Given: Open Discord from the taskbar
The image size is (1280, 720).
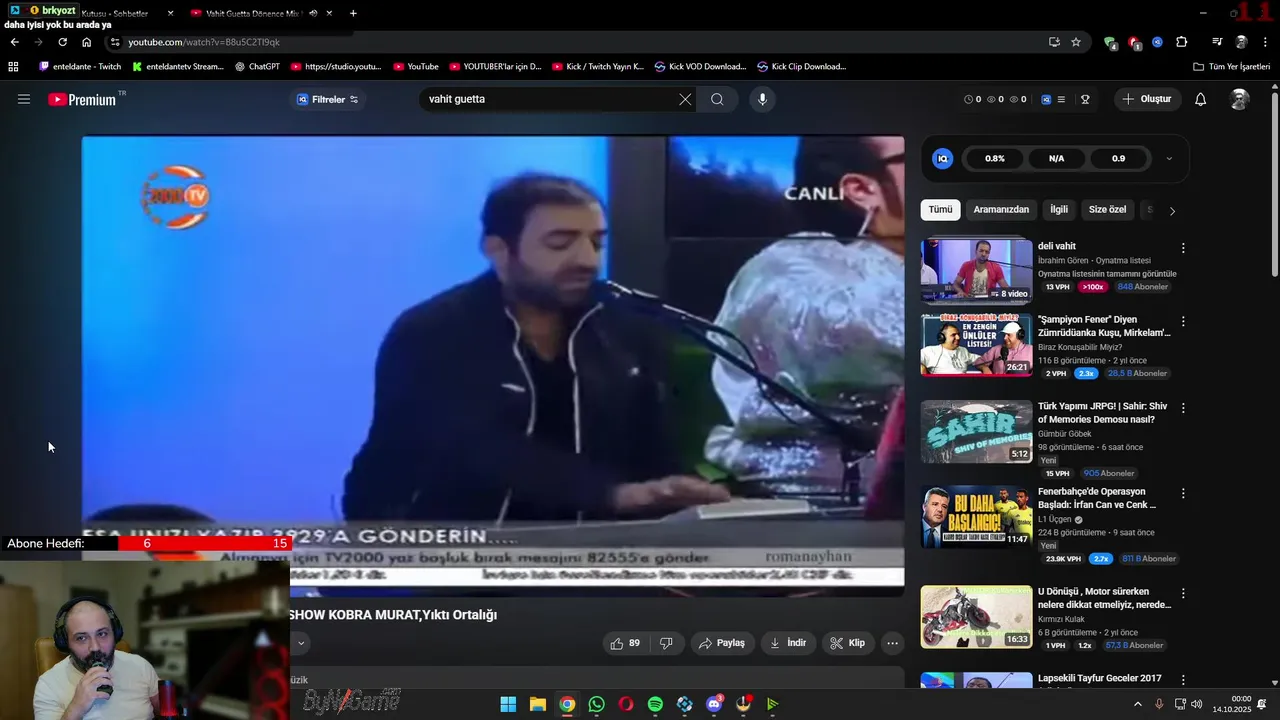Looking at the screenshot, I should [714, 704].
